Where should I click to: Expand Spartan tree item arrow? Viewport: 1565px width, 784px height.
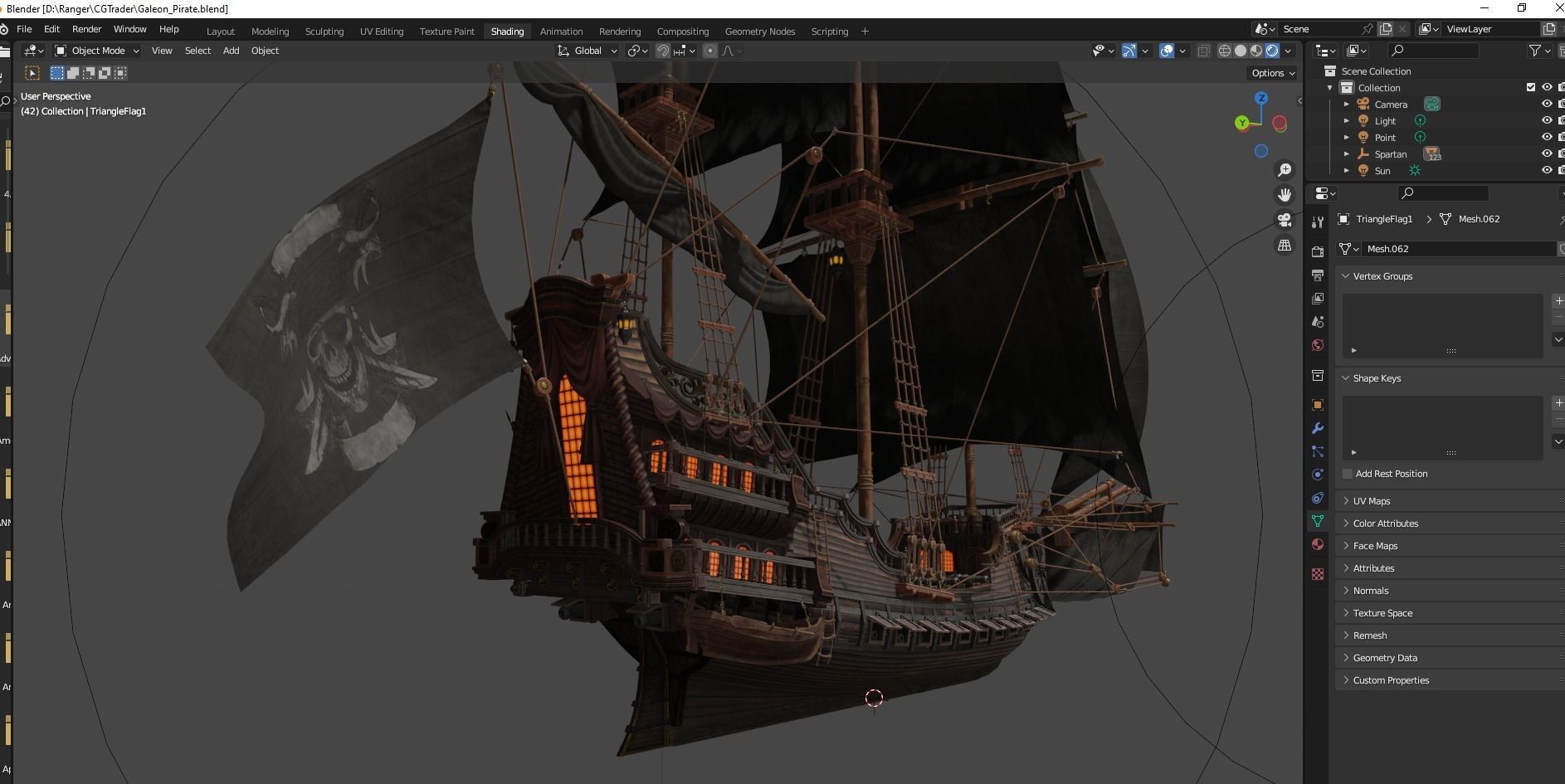click(1346, 154)
